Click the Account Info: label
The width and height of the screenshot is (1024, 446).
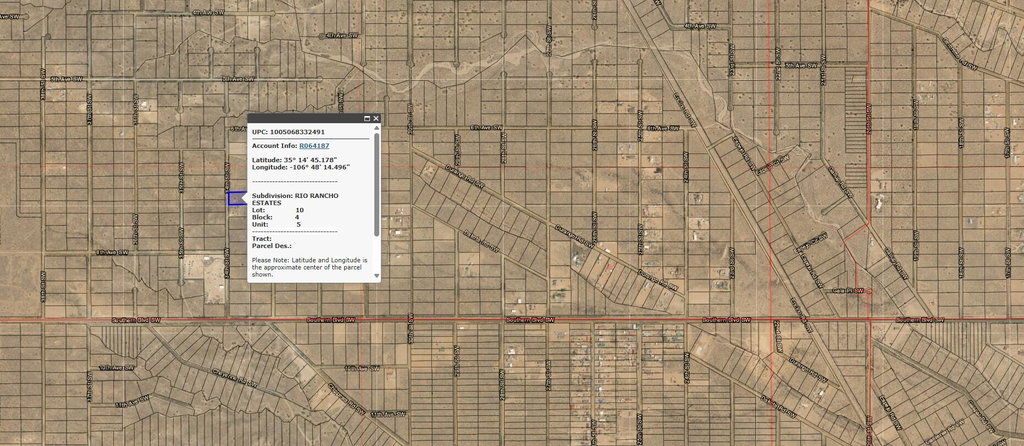pyautogui.click(x=275, y=146)
